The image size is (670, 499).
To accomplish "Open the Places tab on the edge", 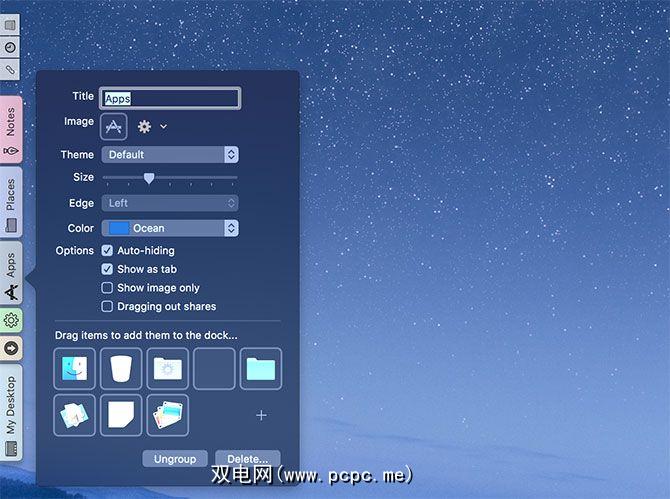I will pyautogui.click(x=11, y=203).
